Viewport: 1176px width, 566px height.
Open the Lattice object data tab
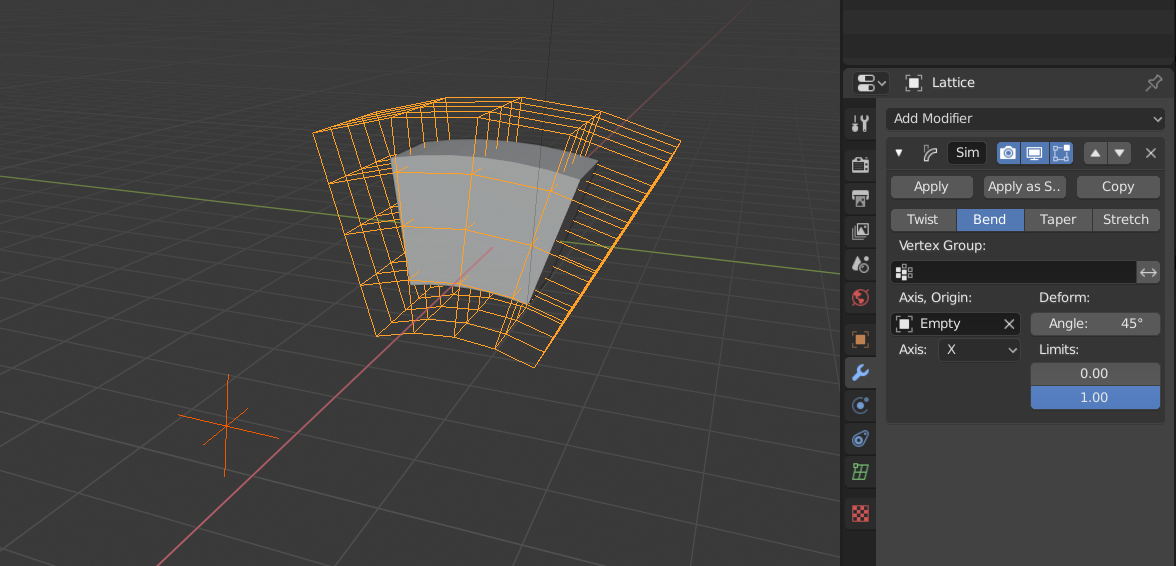(x=860, y=472)
